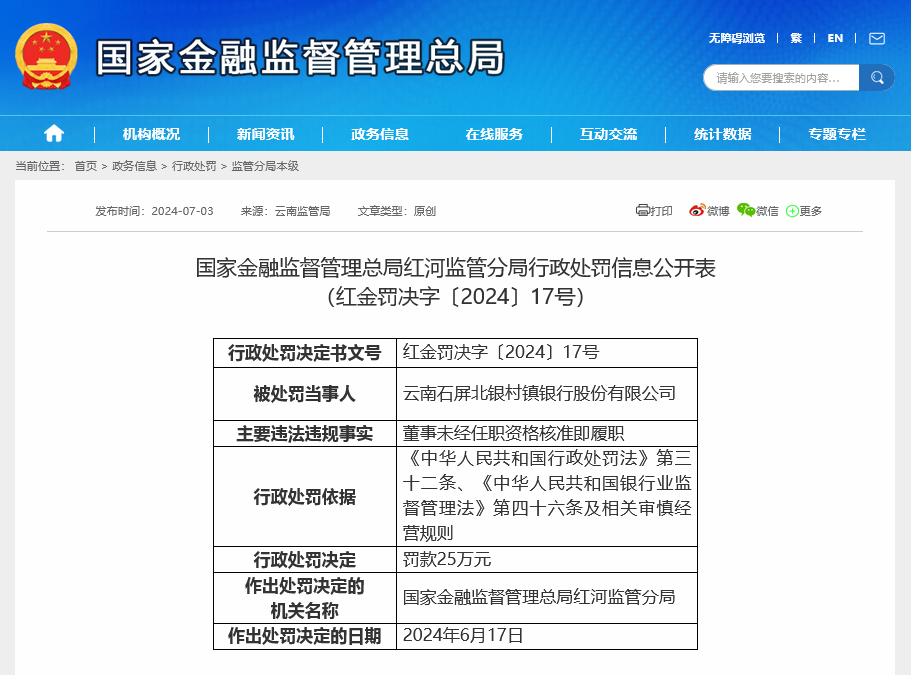Screen dimensions: 911x675
Task: Click the 行政处罚决定书文号 header cell
Action: coord(304,353)
